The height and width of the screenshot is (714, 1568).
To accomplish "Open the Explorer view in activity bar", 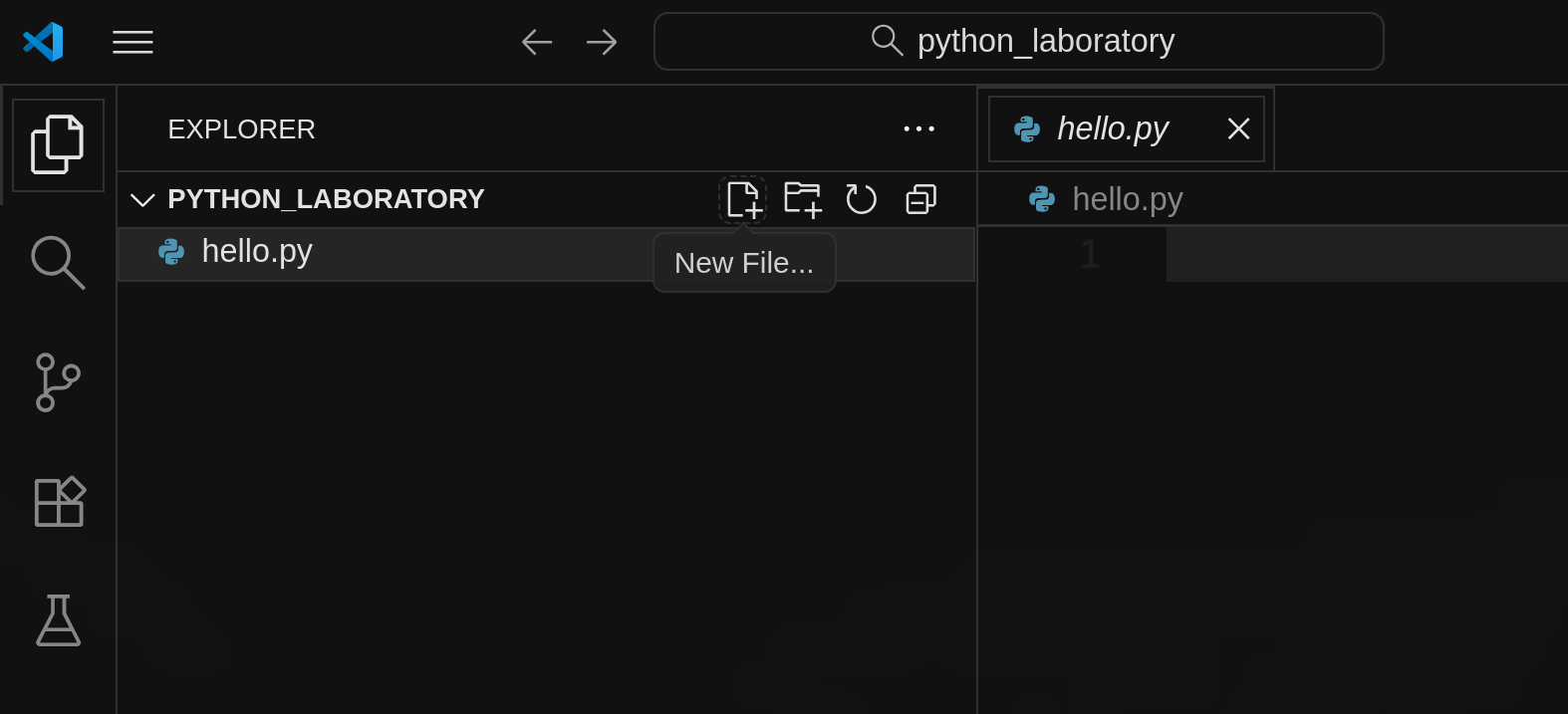I will [x=58, y=144].
